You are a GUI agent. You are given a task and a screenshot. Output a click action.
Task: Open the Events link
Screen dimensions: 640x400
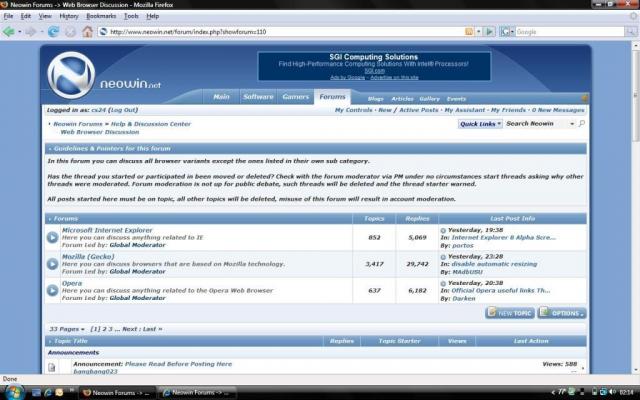pyautogui.click(x=456, y=99)
